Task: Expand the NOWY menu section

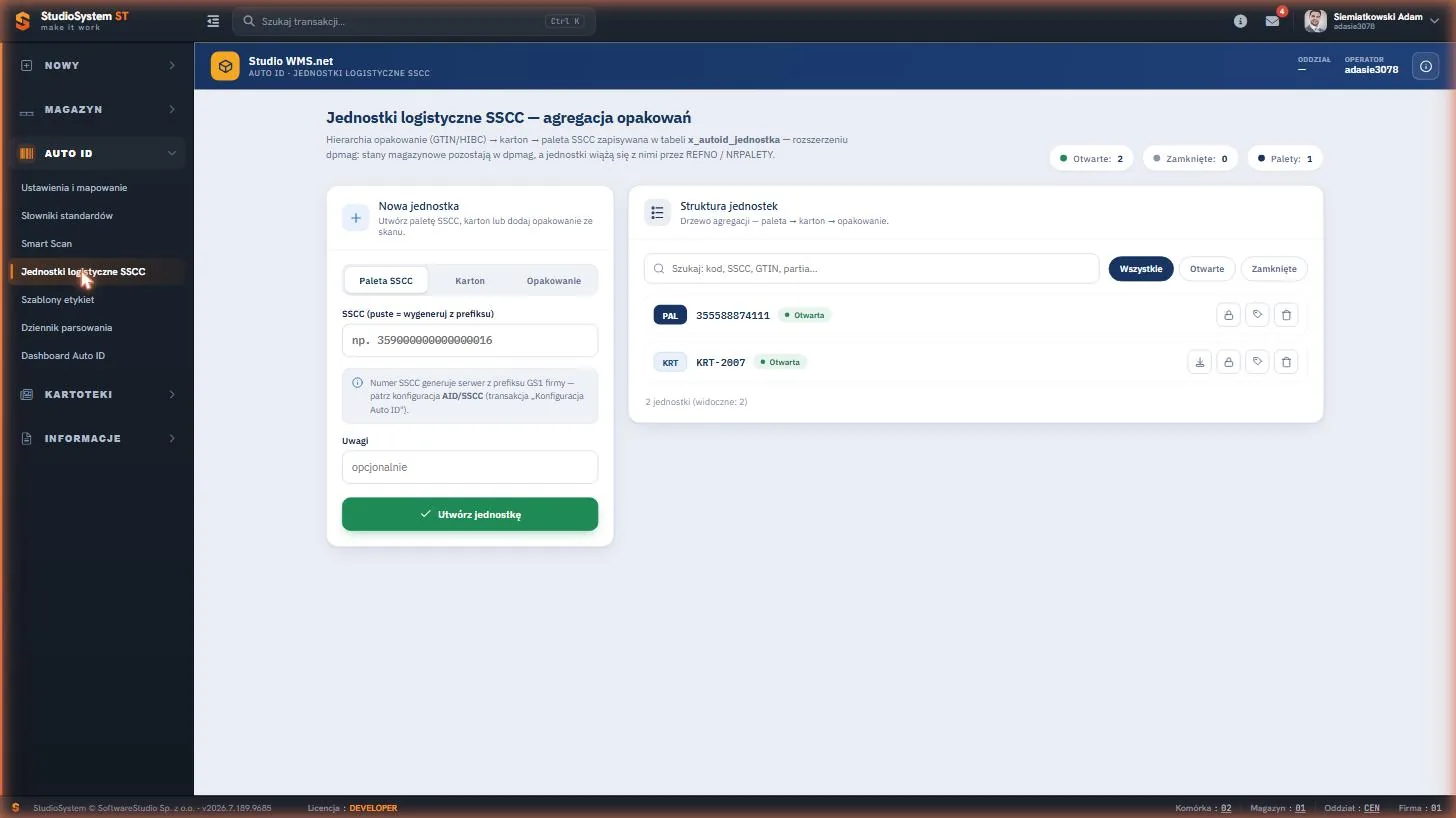Action: [x=97, y=65]
